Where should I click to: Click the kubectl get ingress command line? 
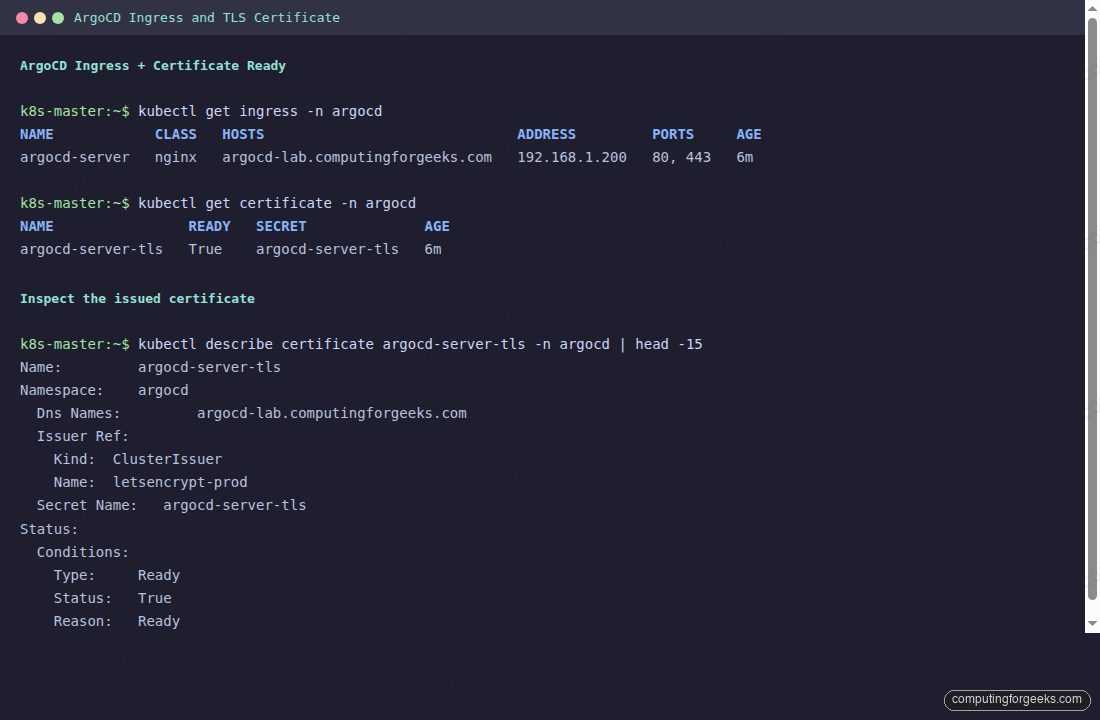[260, 111]
